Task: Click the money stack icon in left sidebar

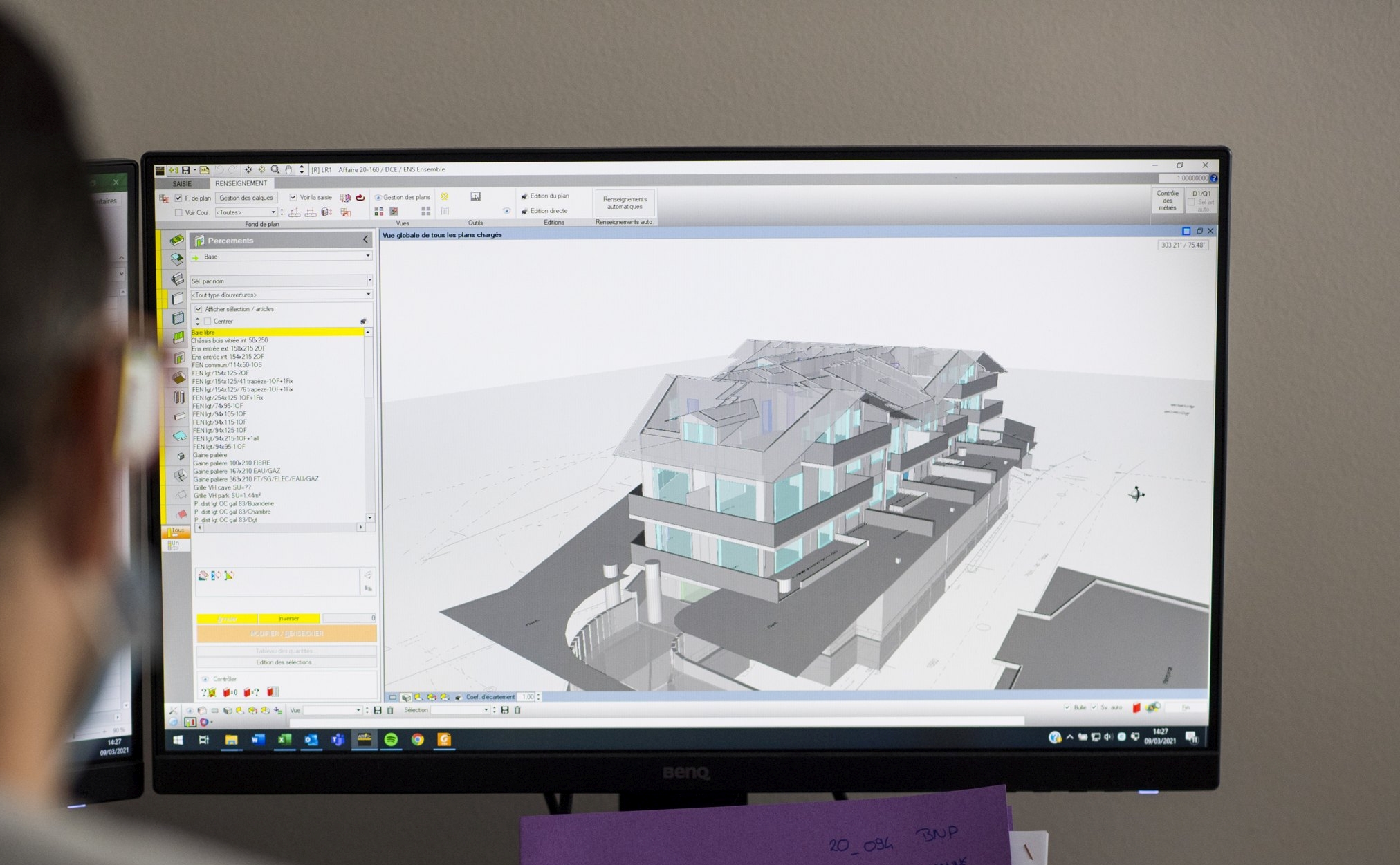Action: [177, 241]
